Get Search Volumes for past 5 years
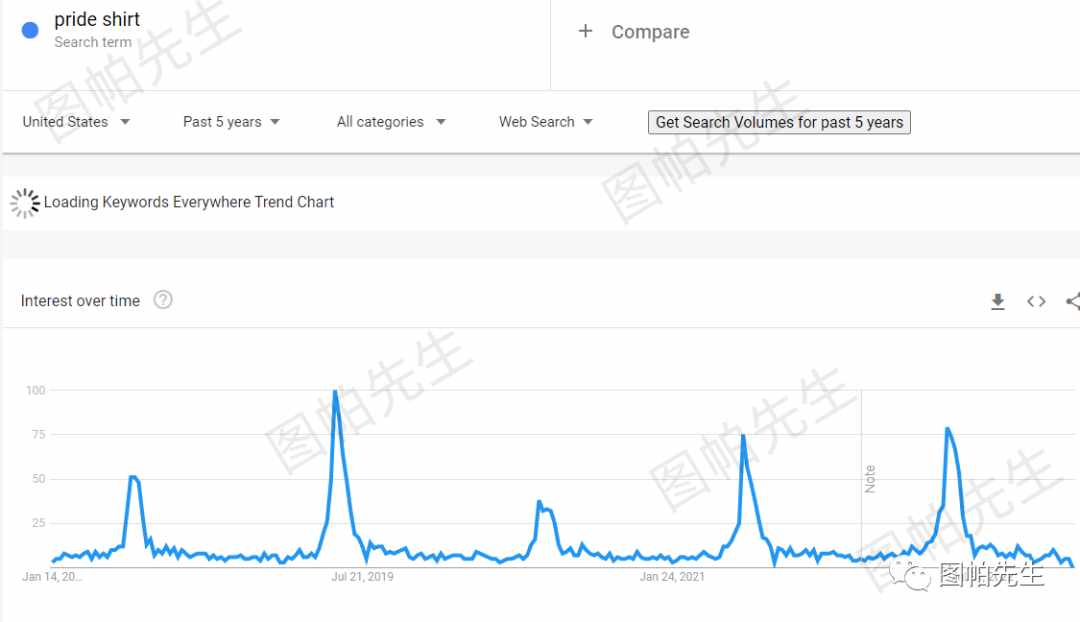This screenshot has width=1080, height=622. (x=779, y=122)
